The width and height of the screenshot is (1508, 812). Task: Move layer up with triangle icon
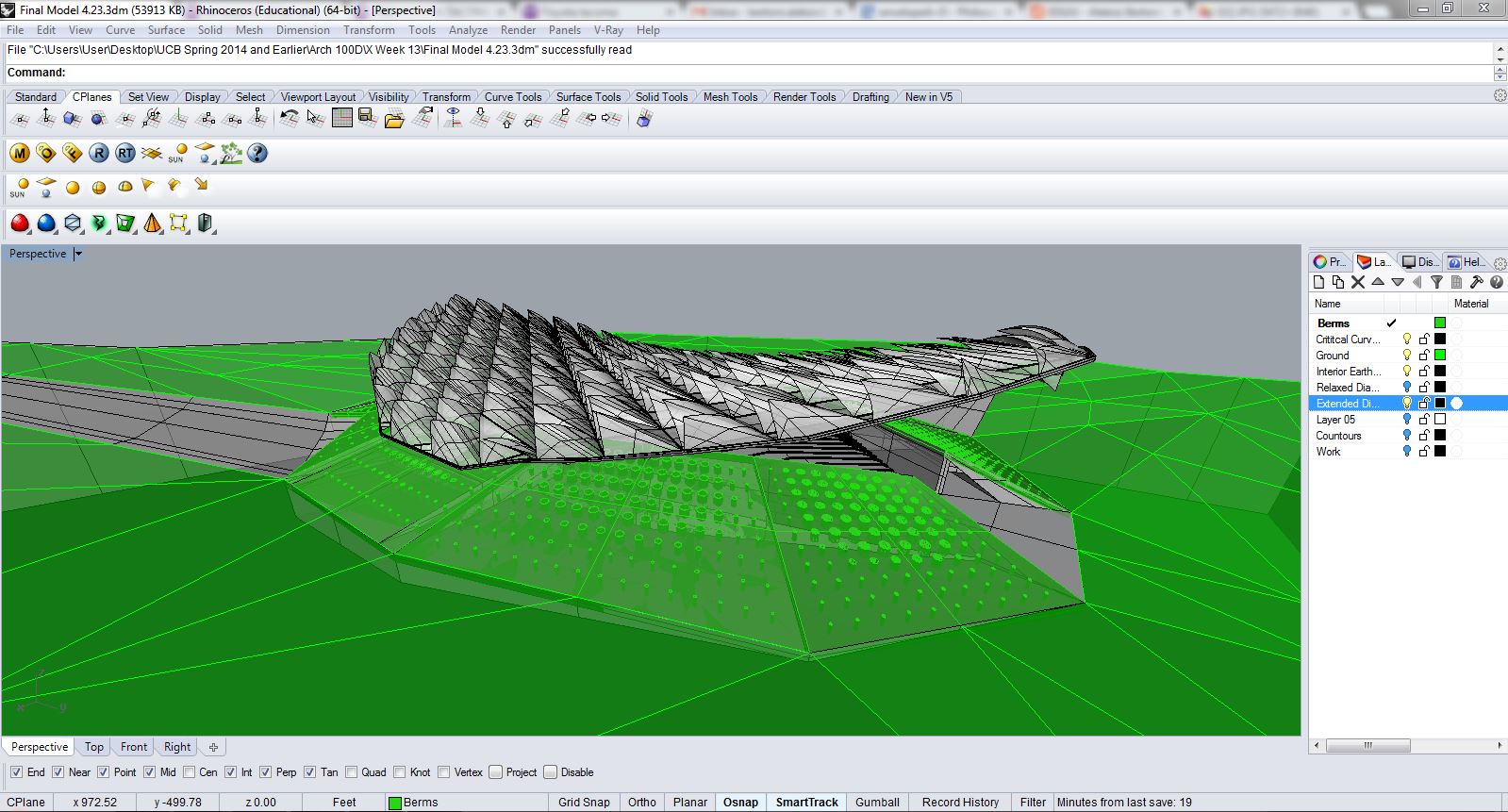1378,282
